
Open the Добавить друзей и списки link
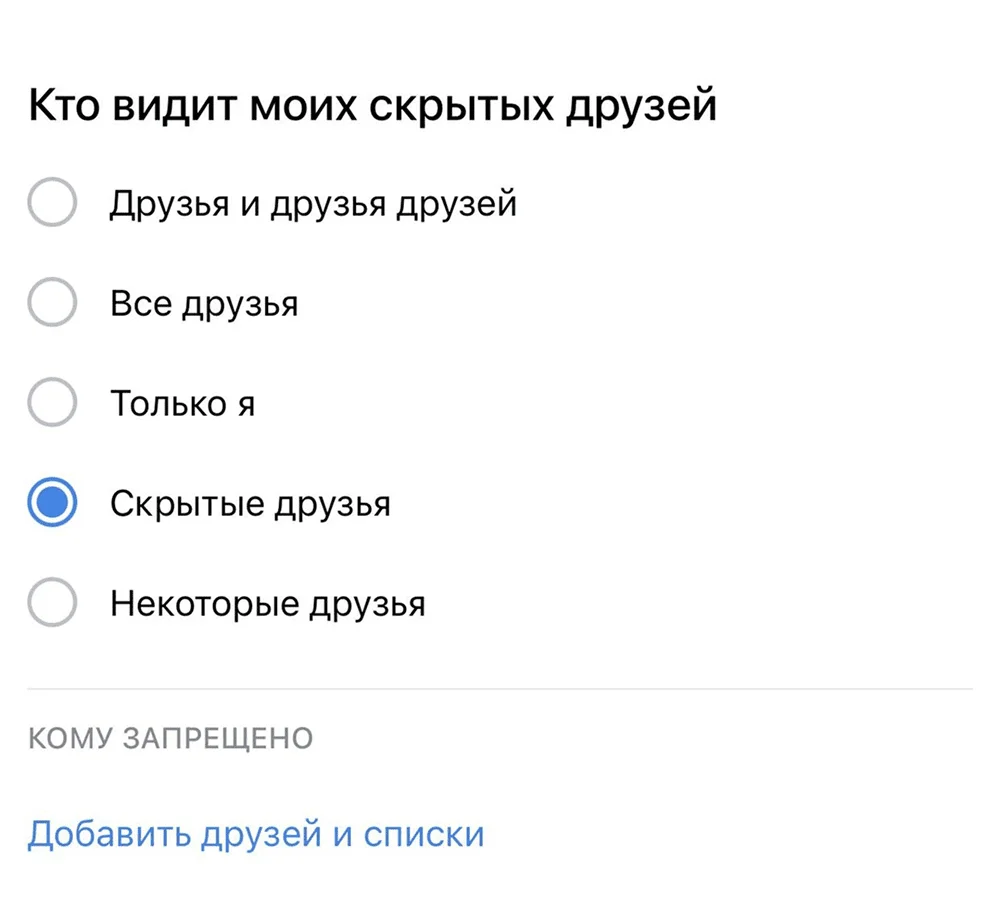point(256,834)
